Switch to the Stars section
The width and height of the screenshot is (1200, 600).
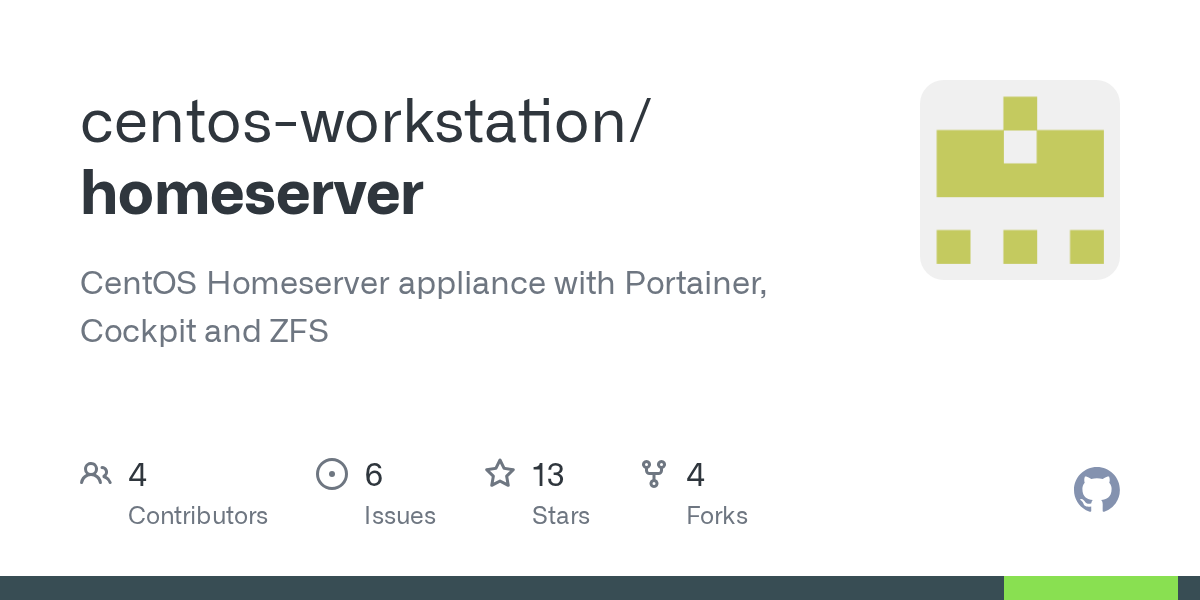click(561, 515)
